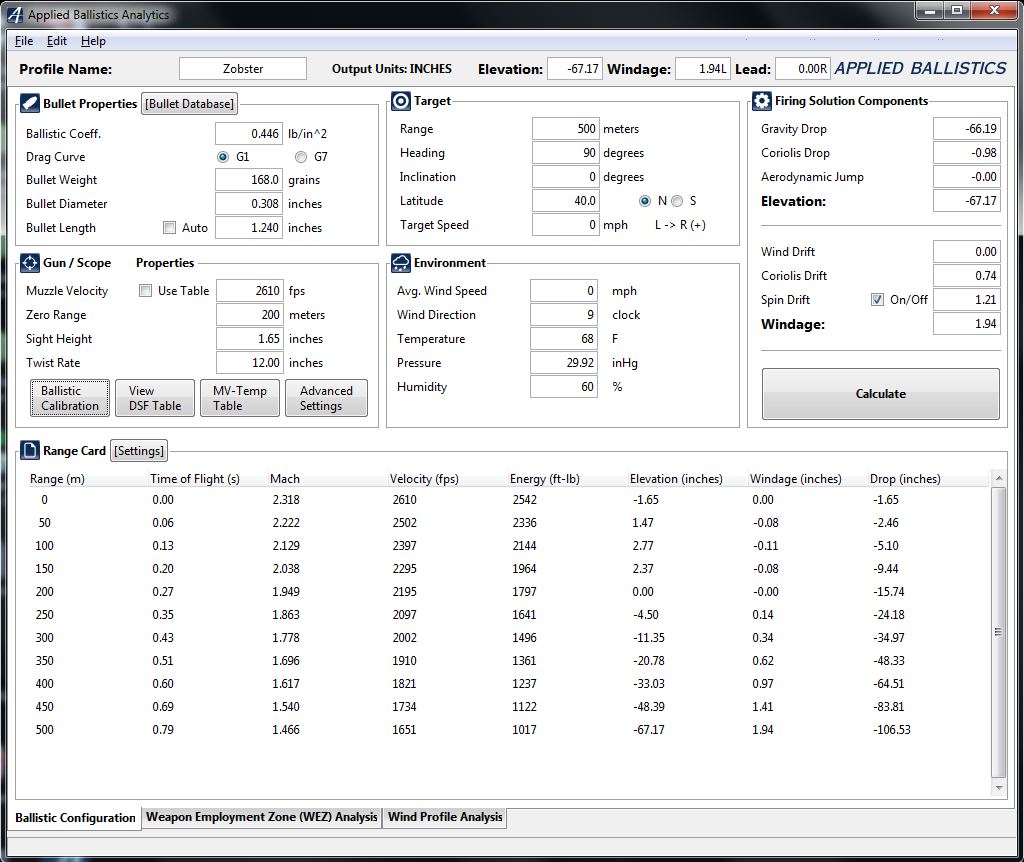Viewport: 1024px width, 862px height.
Task: Click the Coriolis Drift value box
Action: click(x=967, y=276)
